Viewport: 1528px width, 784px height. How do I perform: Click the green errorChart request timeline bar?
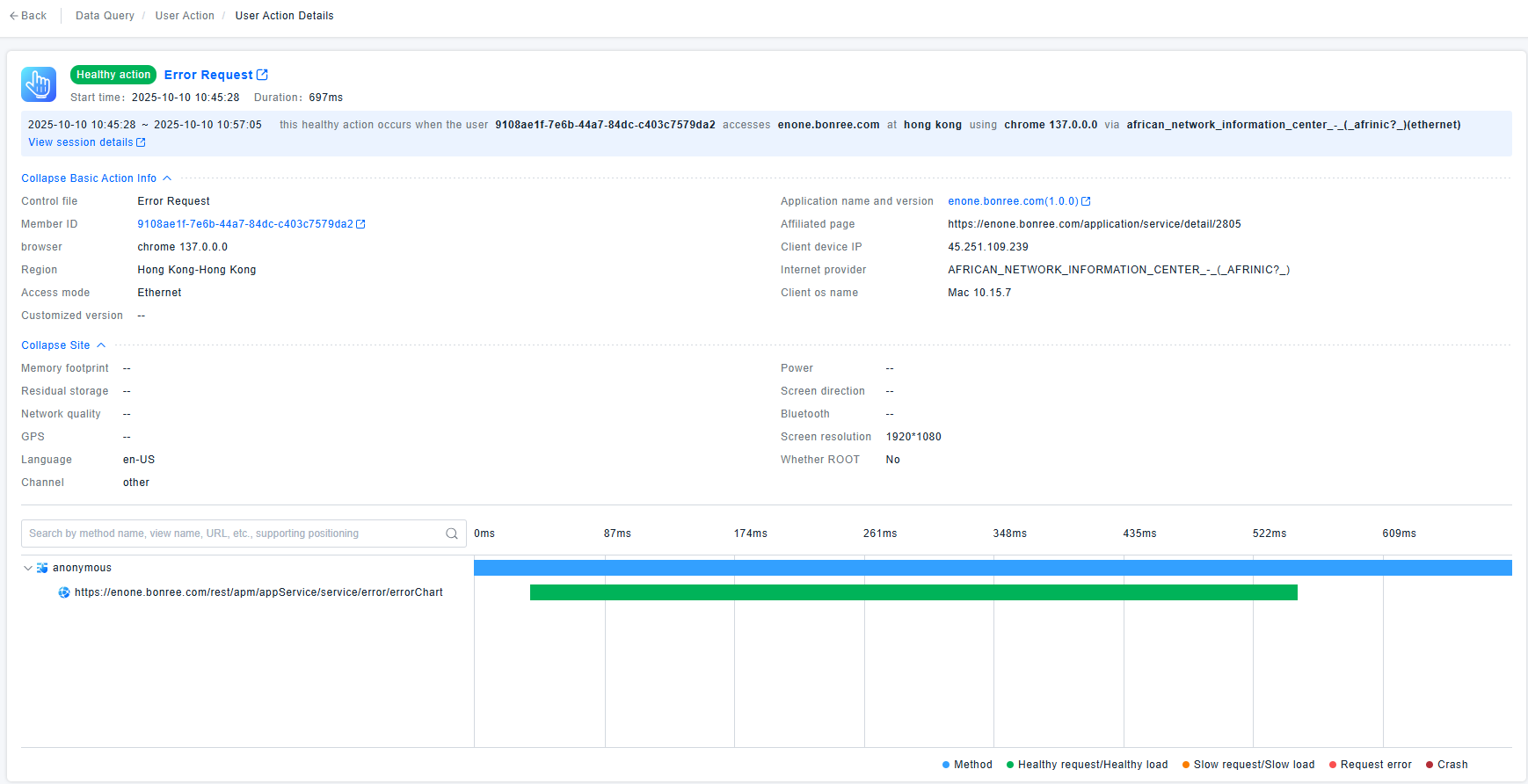tap(913, 592)
